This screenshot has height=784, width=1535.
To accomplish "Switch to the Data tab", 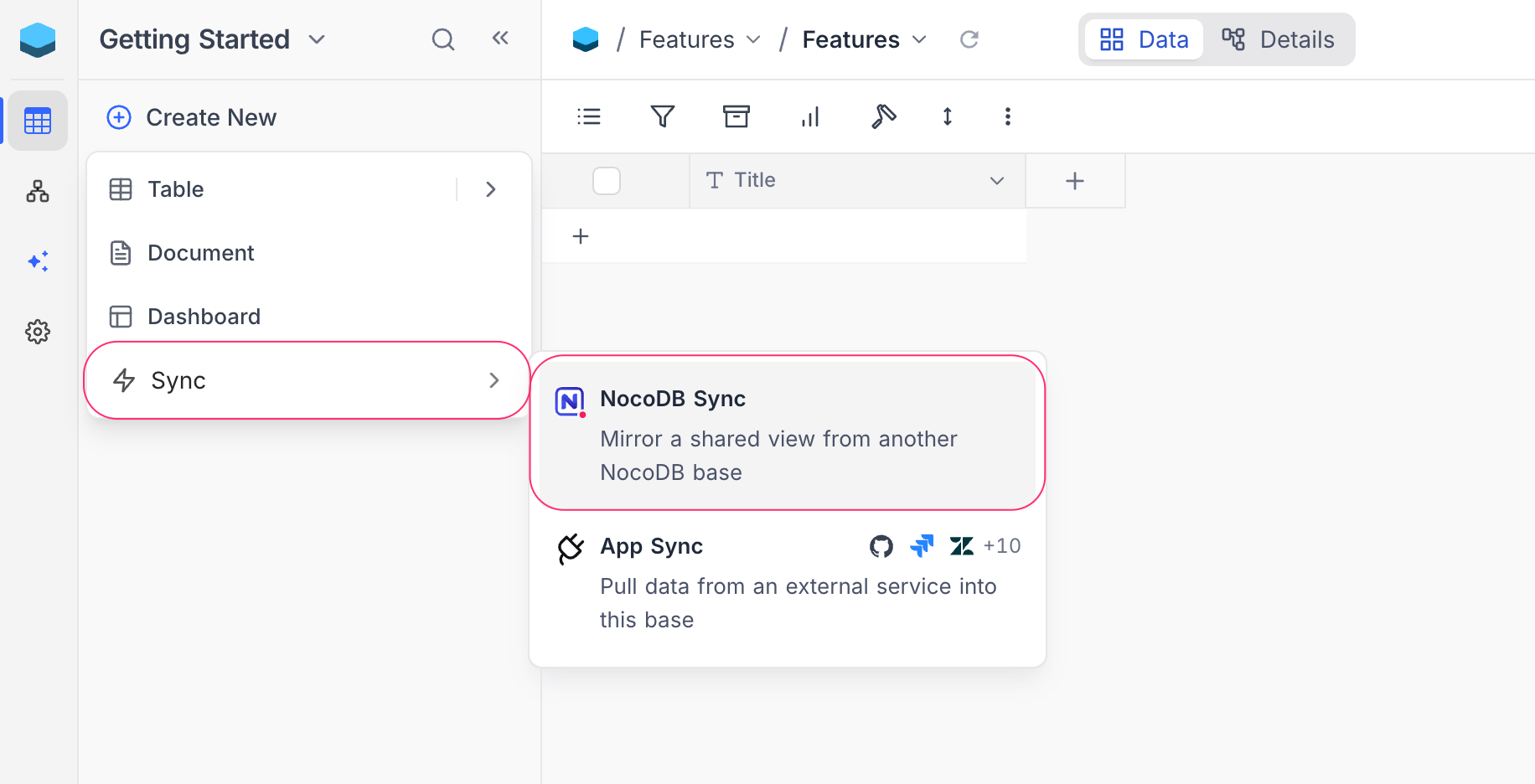I will [x=1145, y=39].
